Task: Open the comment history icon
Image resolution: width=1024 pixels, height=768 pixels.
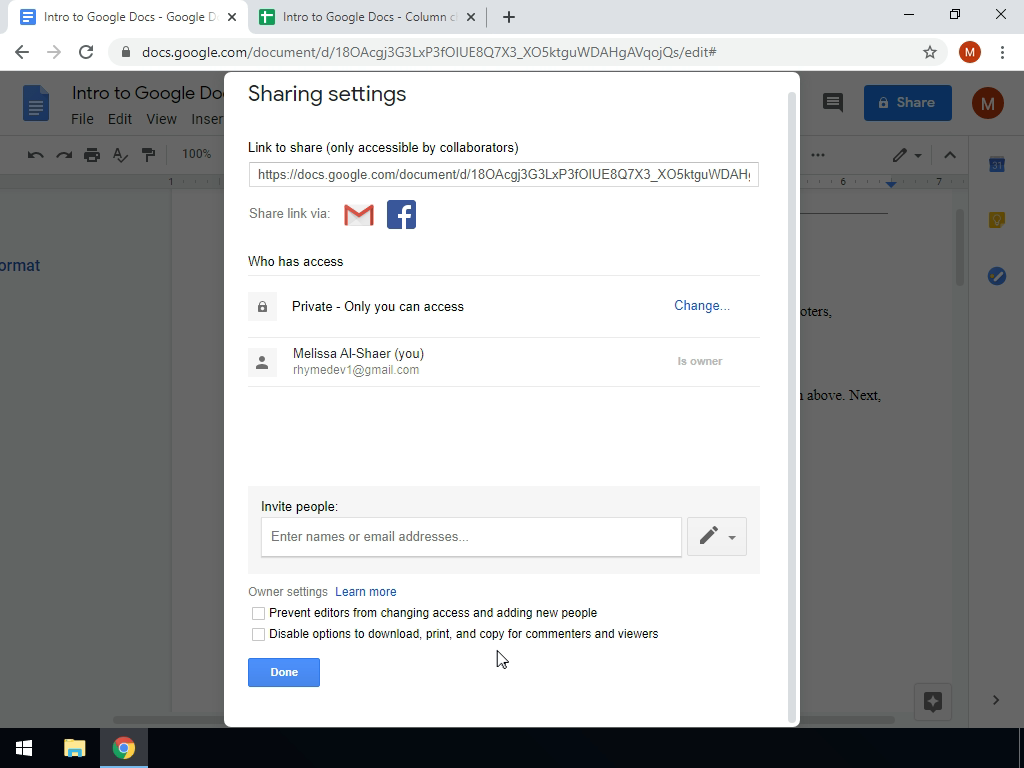Action: (x=833, y=103)
